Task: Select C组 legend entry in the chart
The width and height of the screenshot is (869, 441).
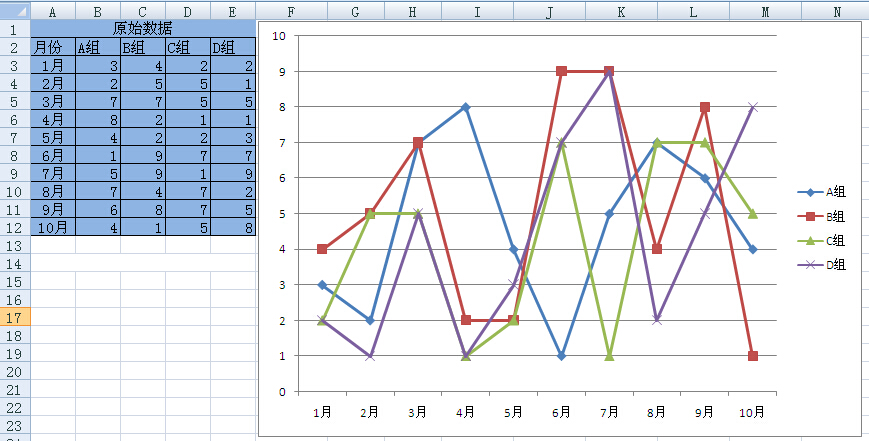Action: pyautogui.click(x=821, y=240)
